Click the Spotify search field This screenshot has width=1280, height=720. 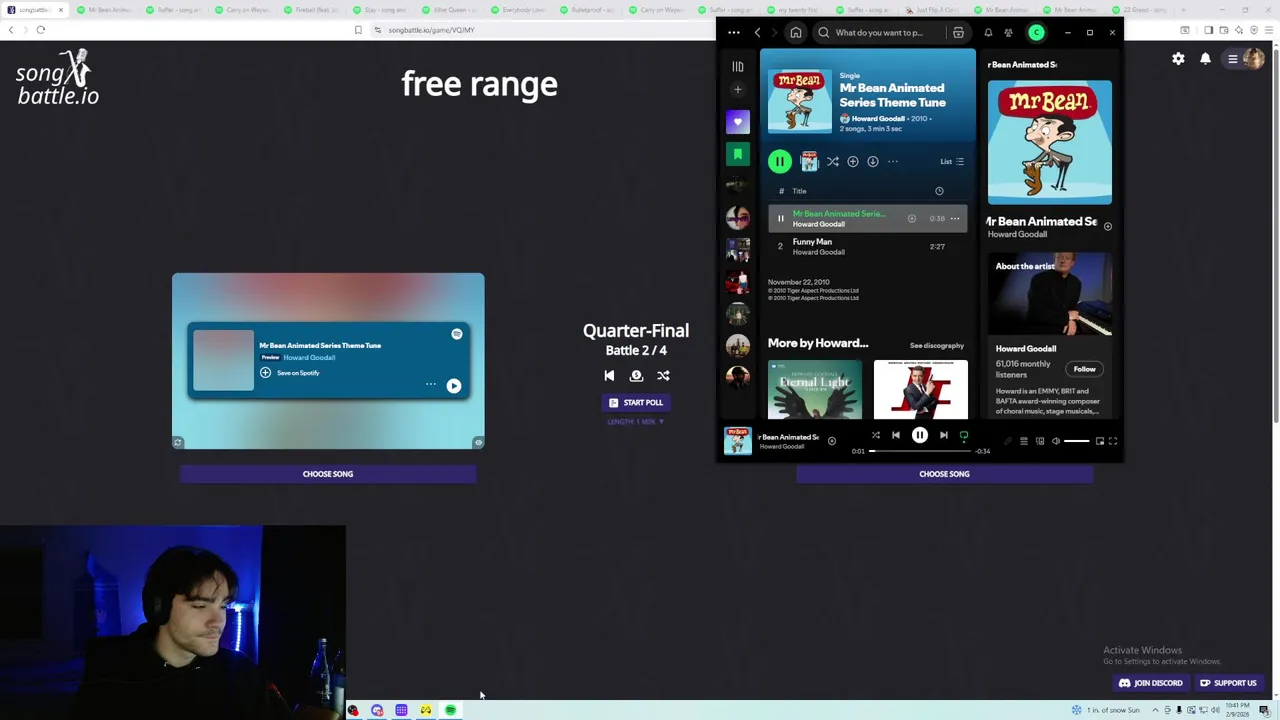coord(881,33)
